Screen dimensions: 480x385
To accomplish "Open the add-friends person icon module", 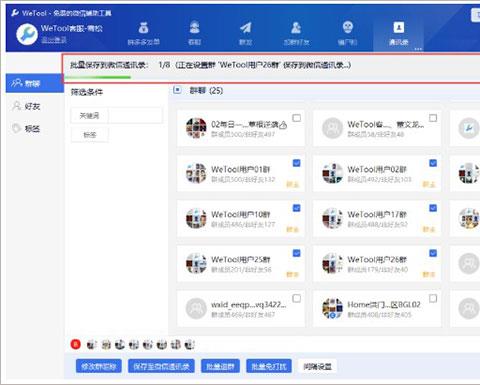I will pos(296,28).
